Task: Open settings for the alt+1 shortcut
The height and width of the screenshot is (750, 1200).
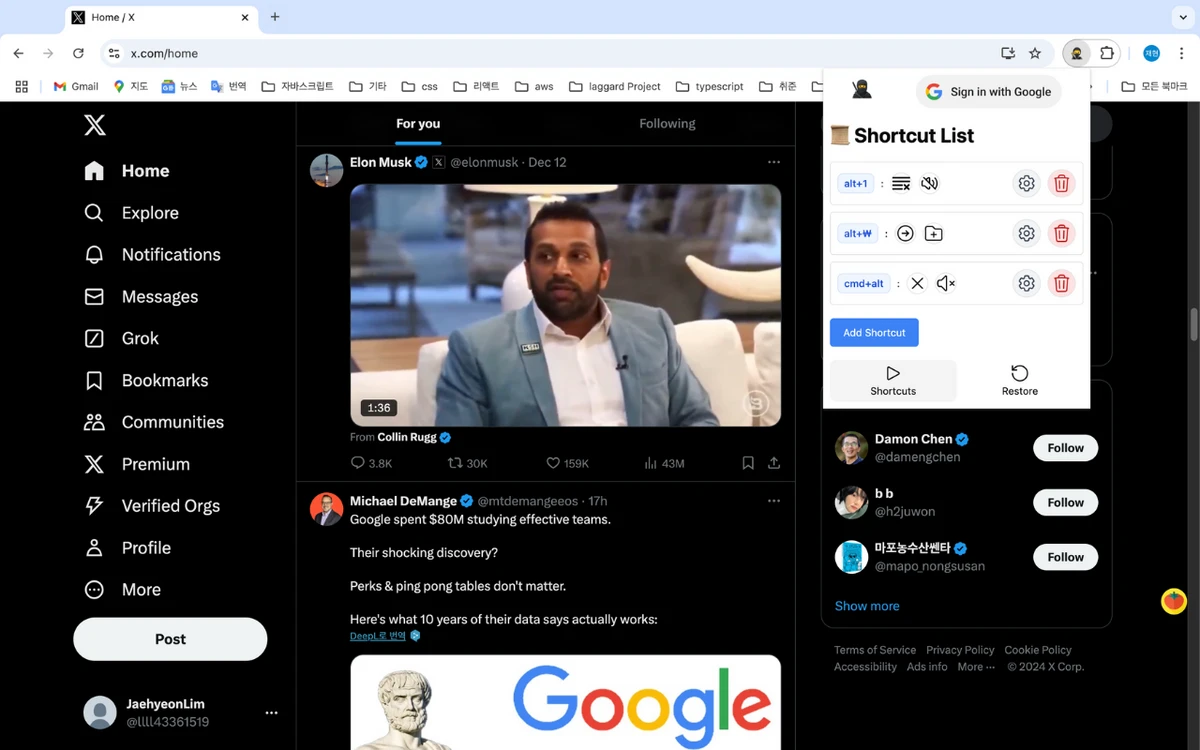Action: click(1026, 183)
